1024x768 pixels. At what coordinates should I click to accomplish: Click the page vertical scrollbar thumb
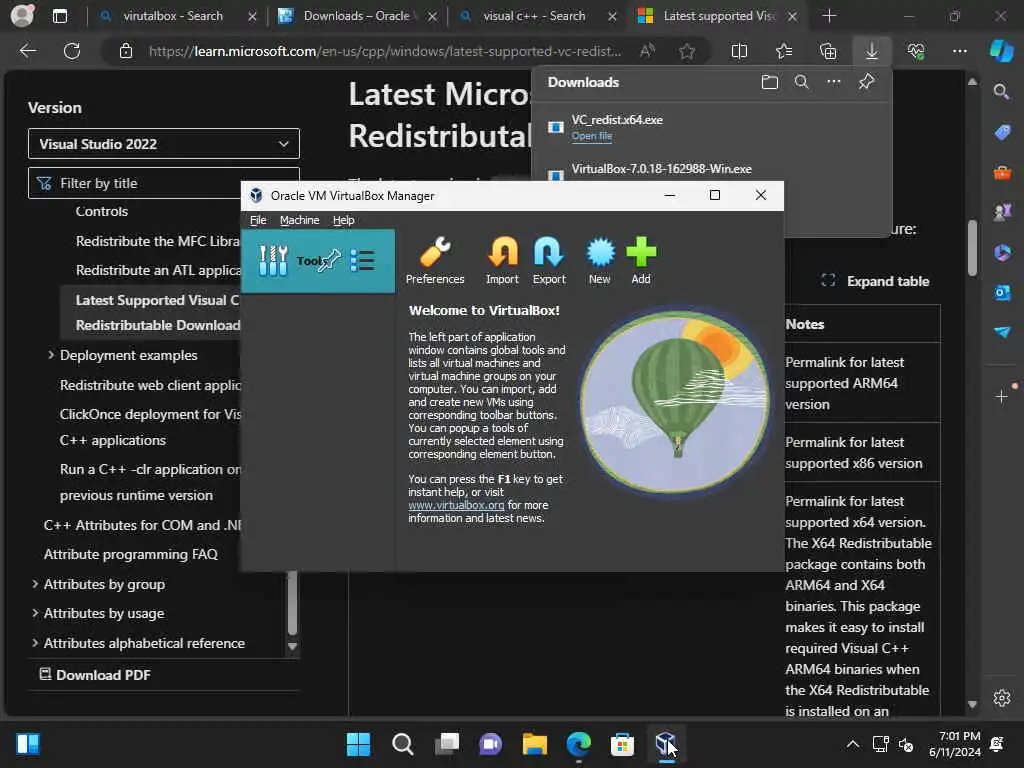972,247
